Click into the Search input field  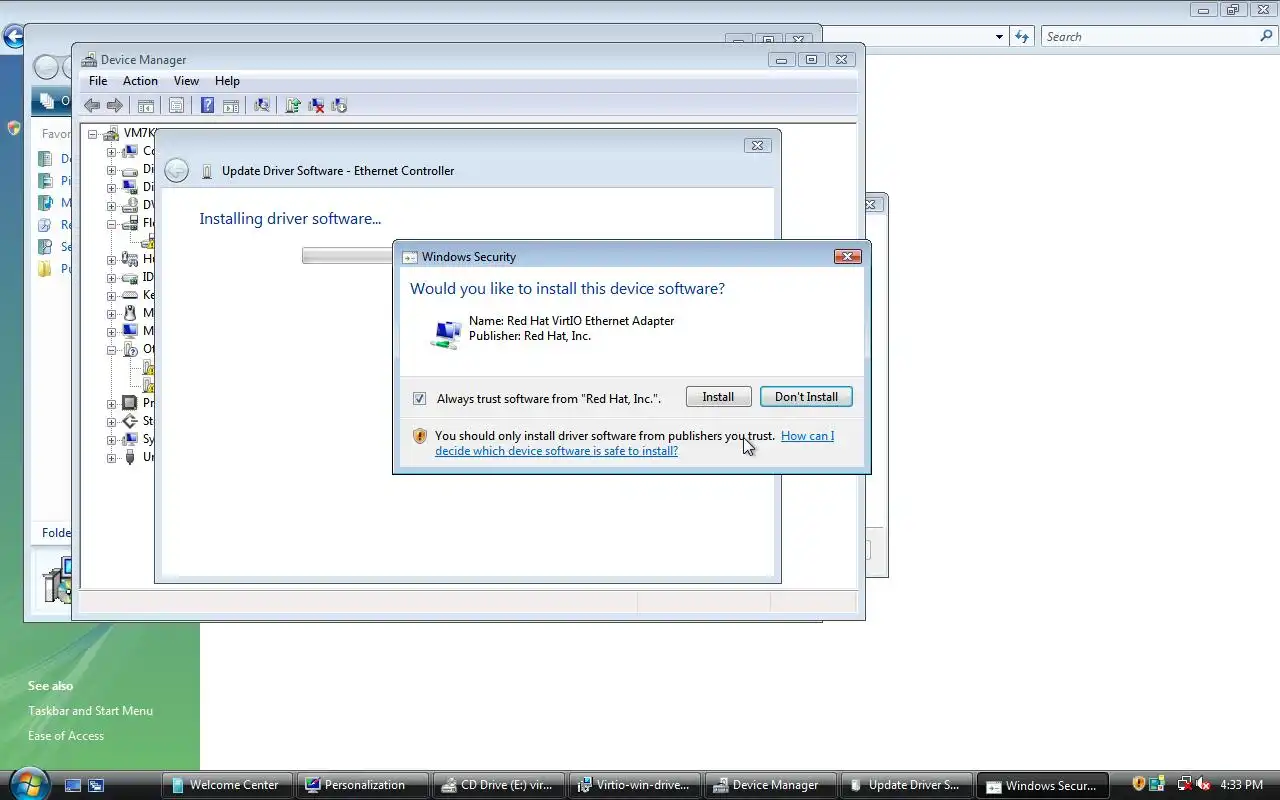(x=1150, y=37)
